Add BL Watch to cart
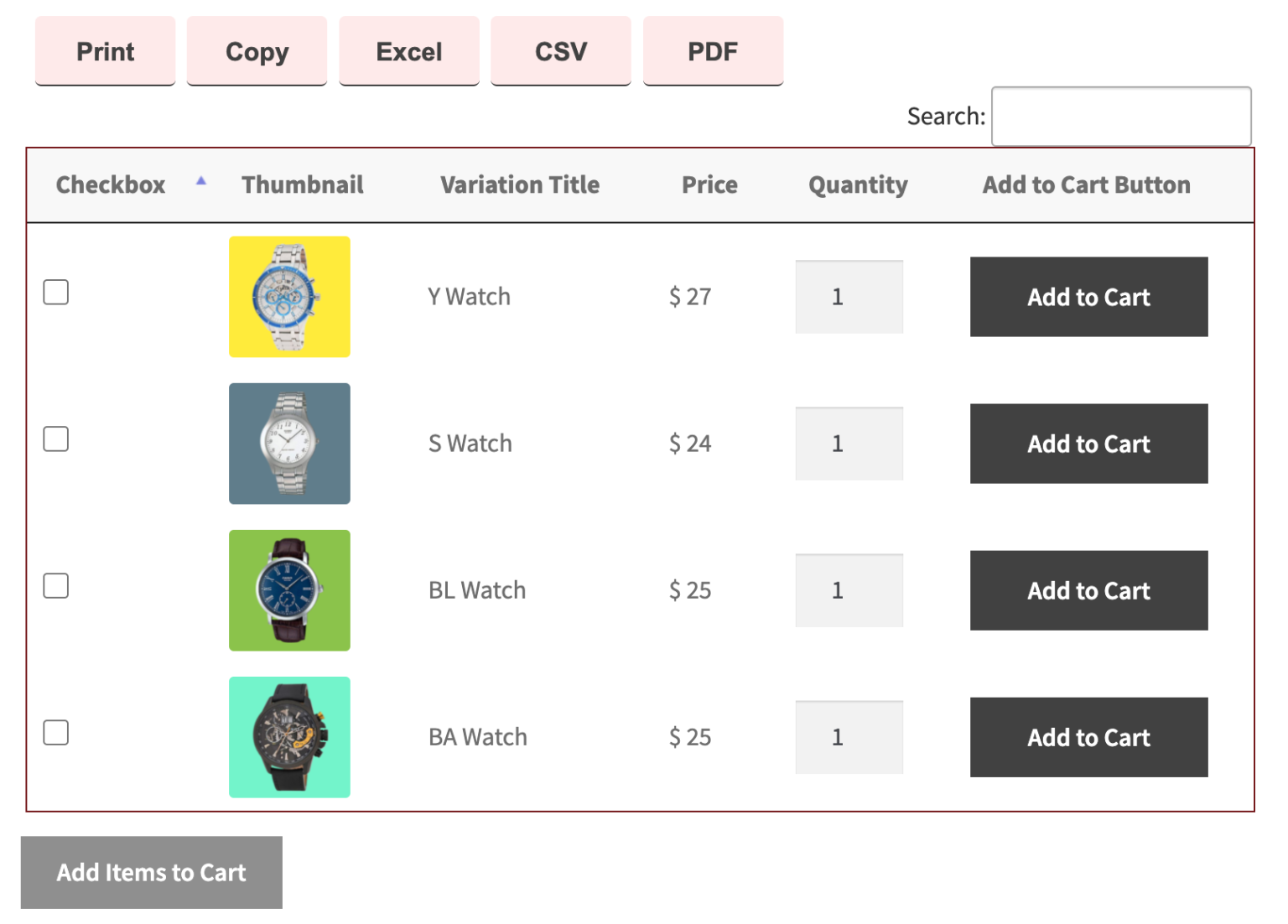This screenshot has height=924, width=1288. pyautogui.click(x=1089, y=590)
